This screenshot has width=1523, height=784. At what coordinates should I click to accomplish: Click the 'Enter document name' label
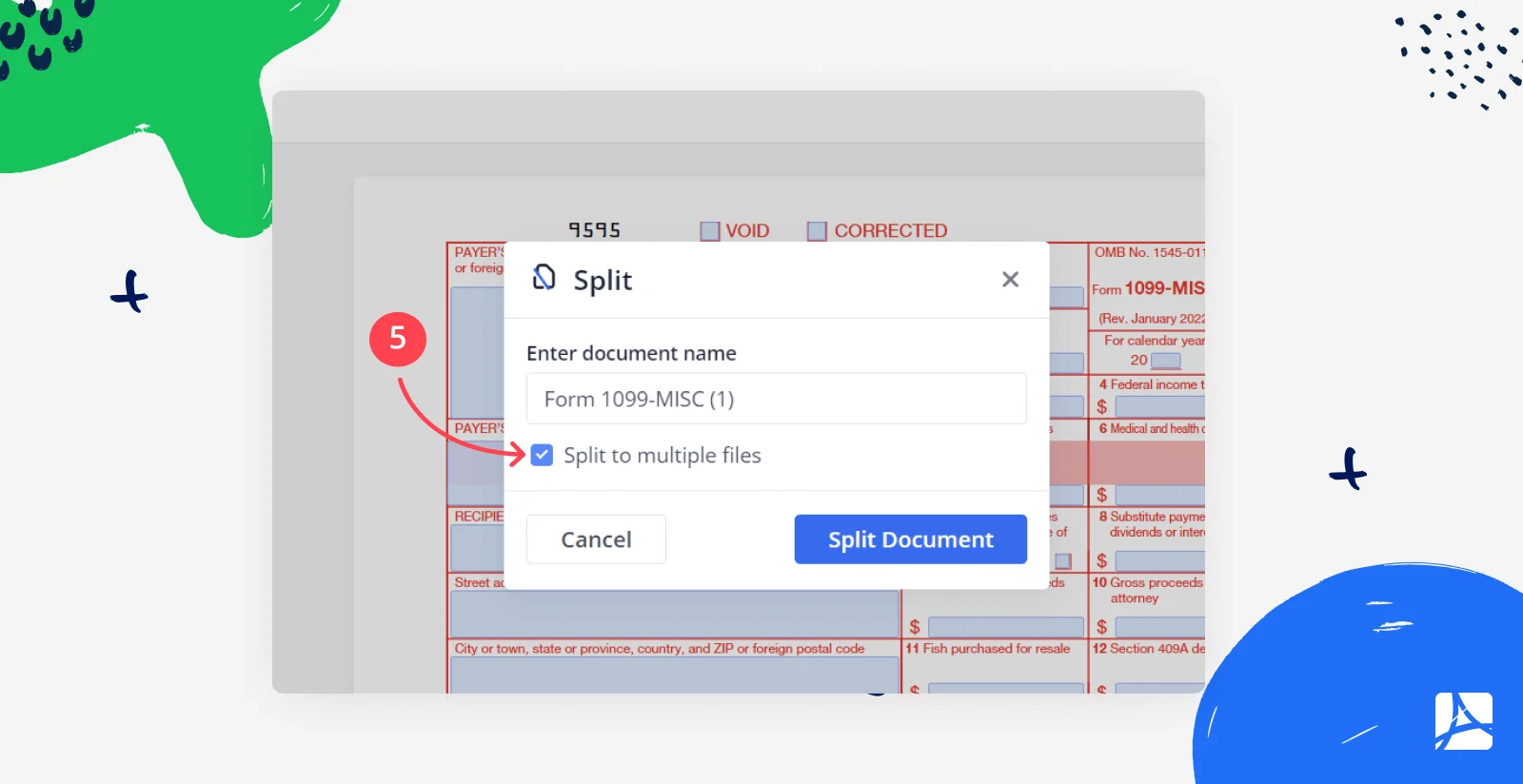[631, 353]
